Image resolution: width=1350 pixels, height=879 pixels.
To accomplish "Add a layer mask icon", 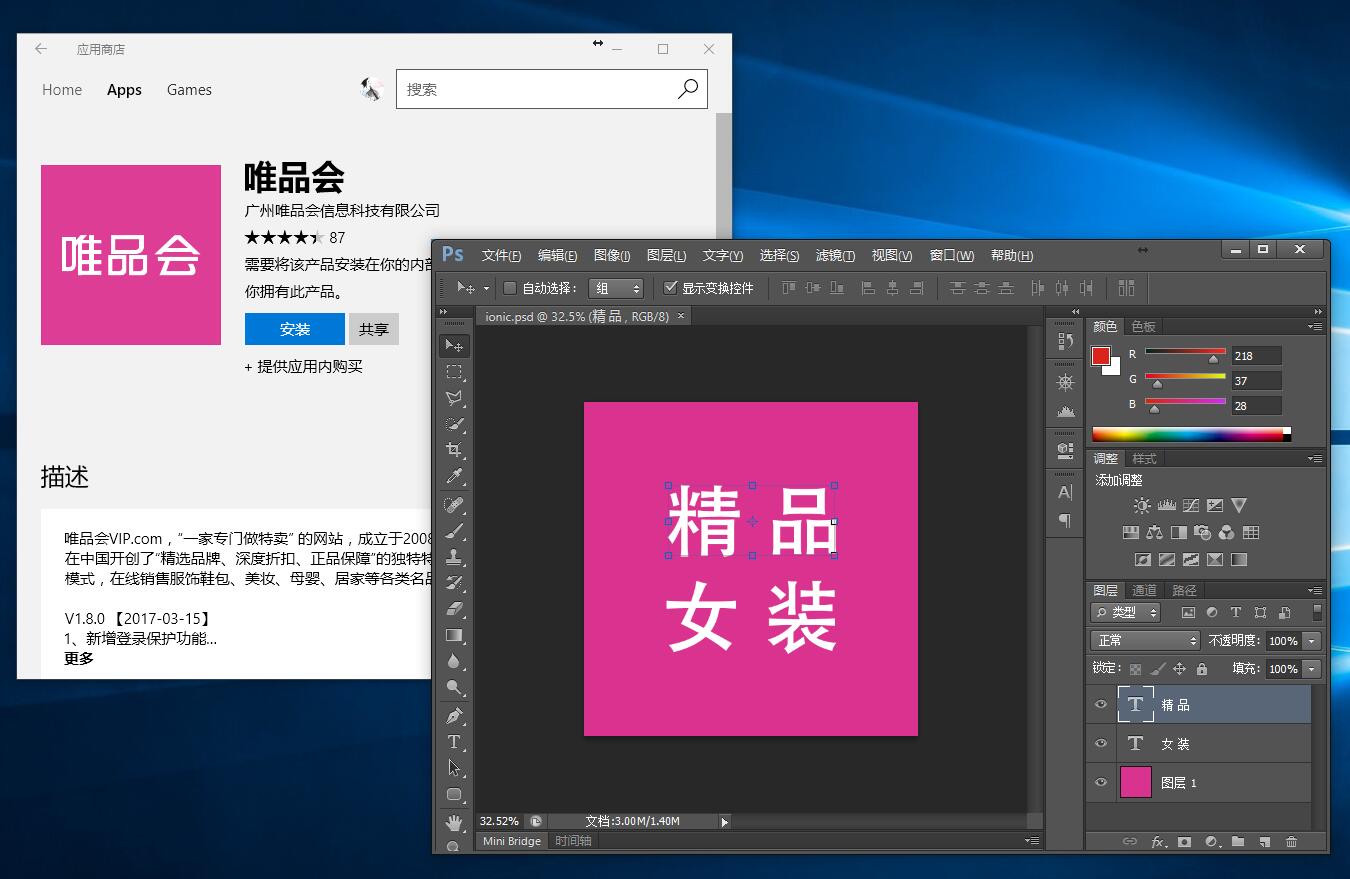I will (1185, 842).
